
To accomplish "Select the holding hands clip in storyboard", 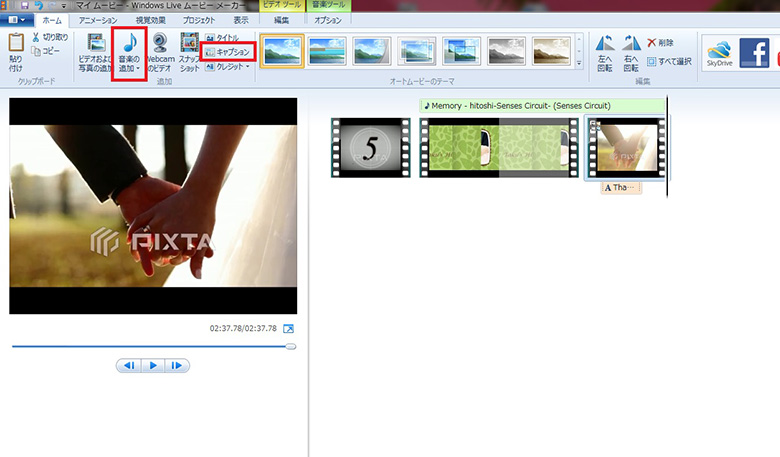I will (626, 148).
